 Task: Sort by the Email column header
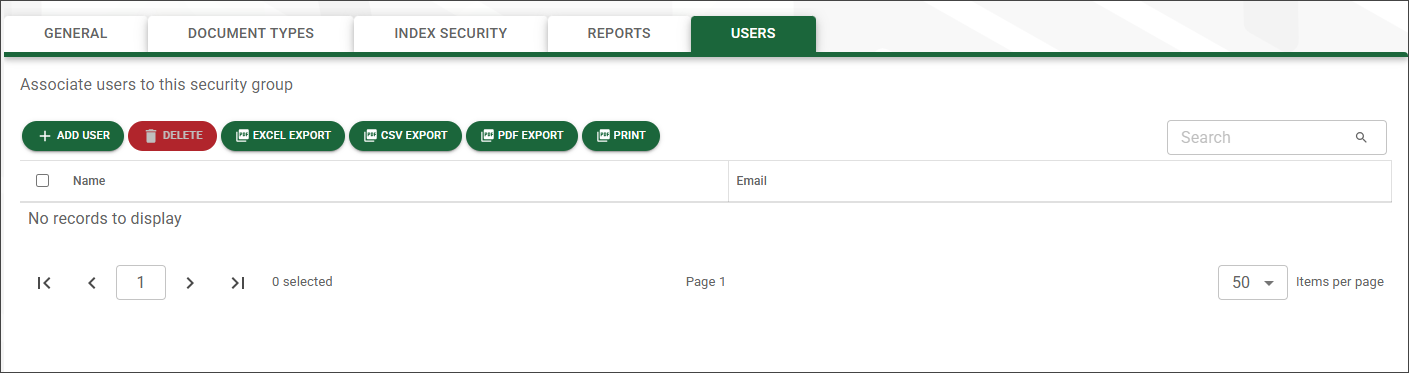point(751,181)
